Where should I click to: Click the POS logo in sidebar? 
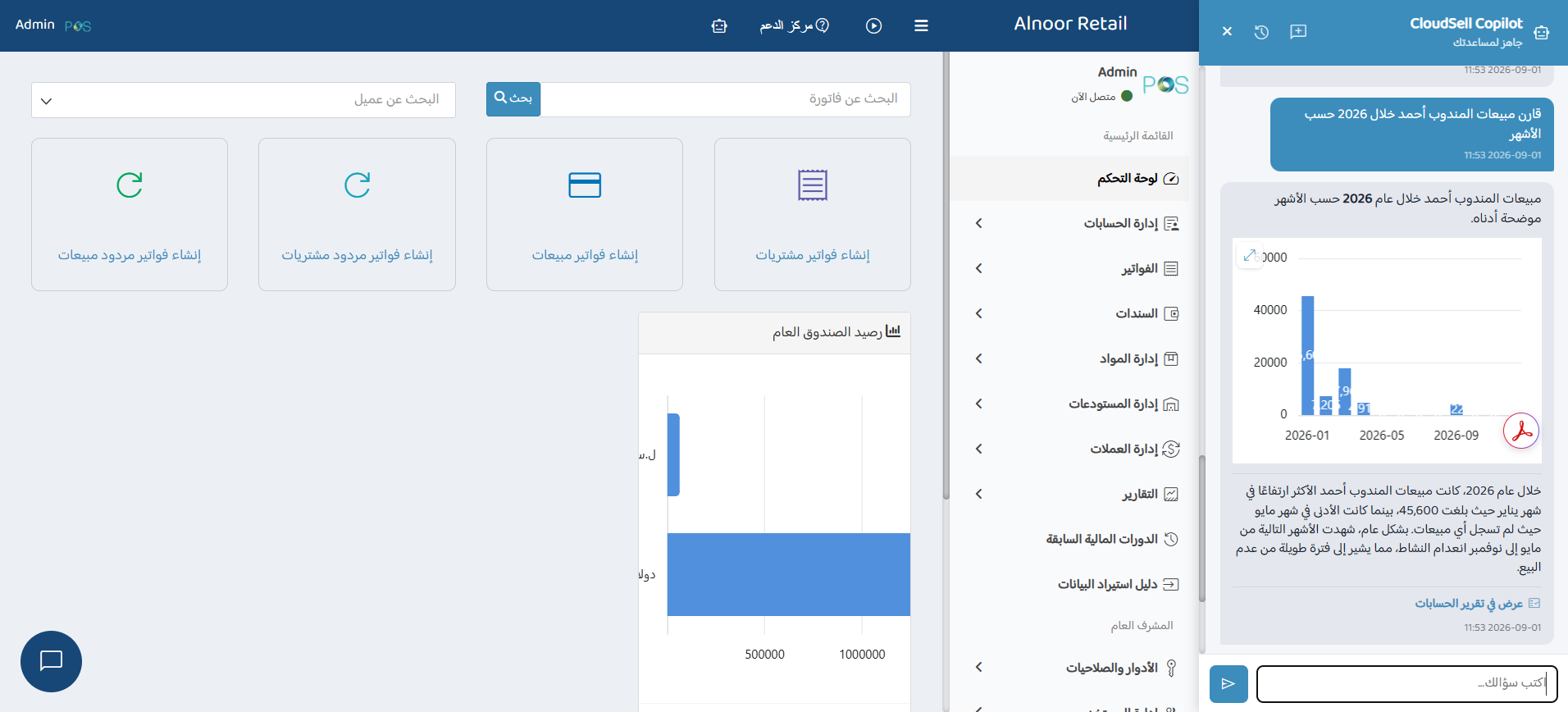(1165, 84)
